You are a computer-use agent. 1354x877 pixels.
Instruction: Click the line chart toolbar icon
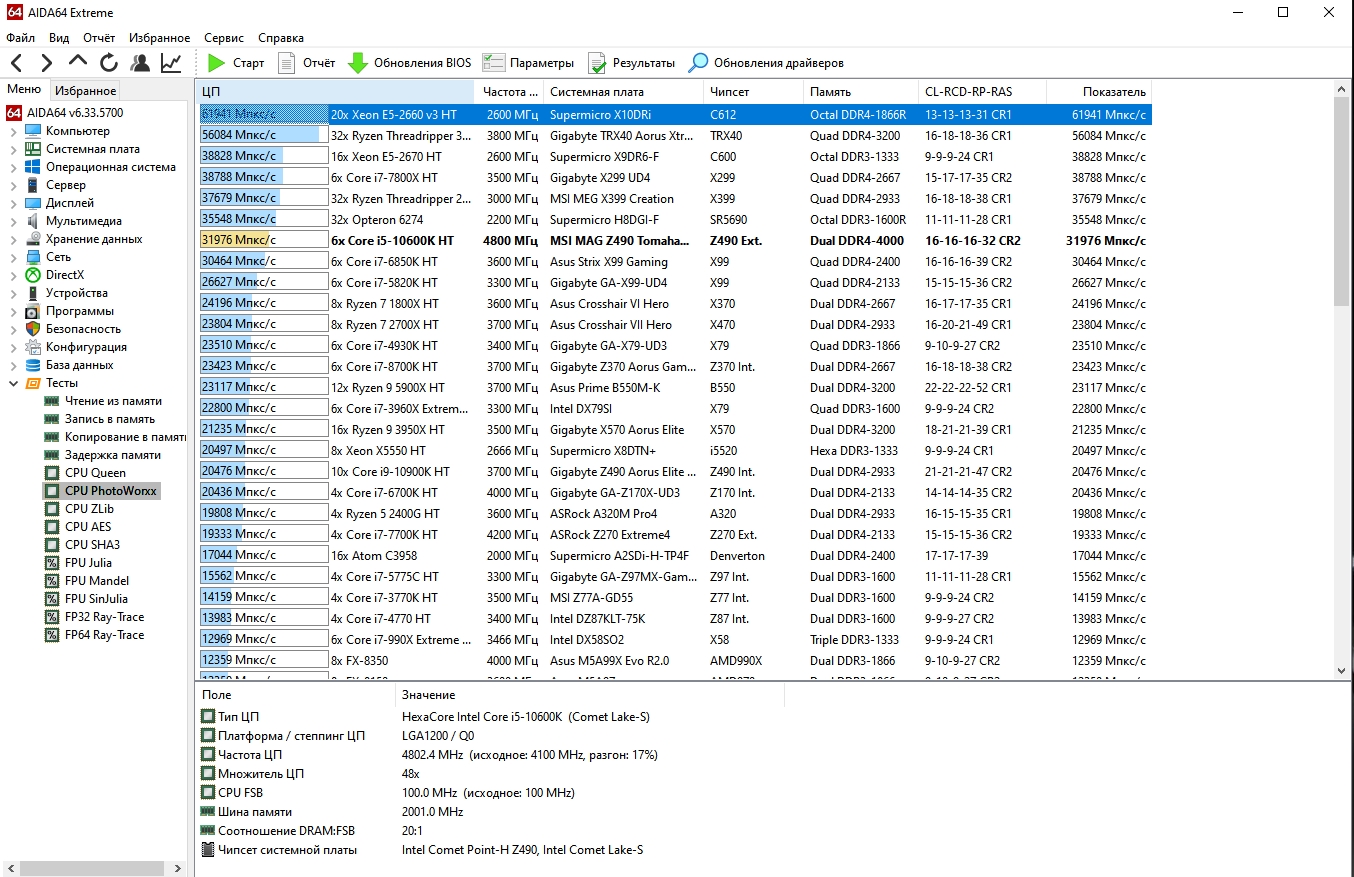point(171,63)
